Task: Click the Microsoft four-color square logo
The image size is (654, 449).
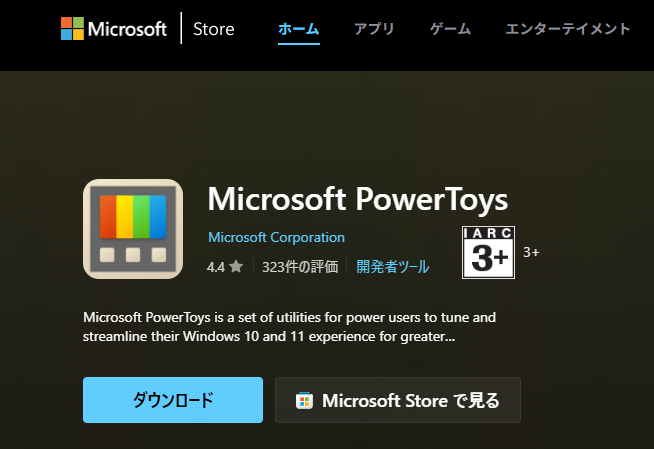Action: pyautogui.click(x=72, y=28)
